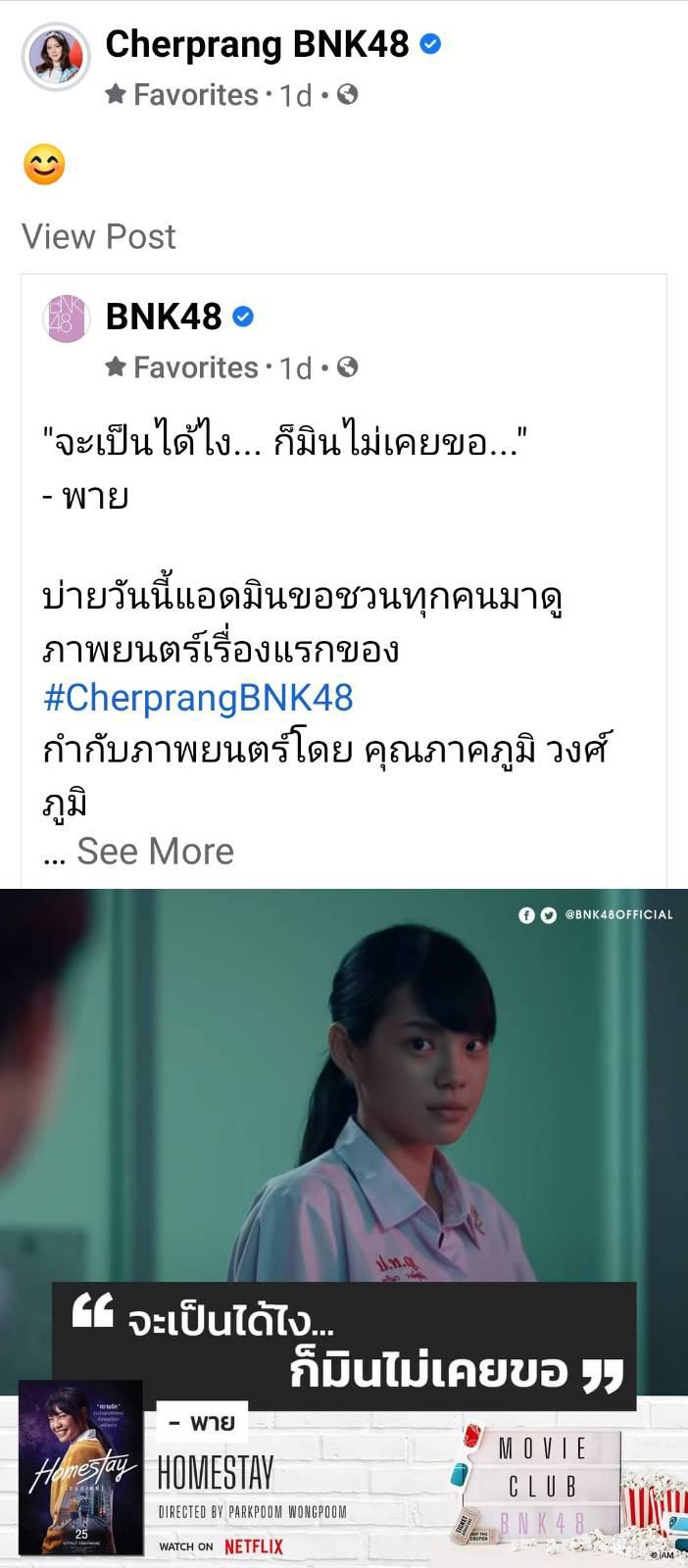Tap public globe icon on BNK48 post
Viewport: 688px width, 1568px height.
347,367
